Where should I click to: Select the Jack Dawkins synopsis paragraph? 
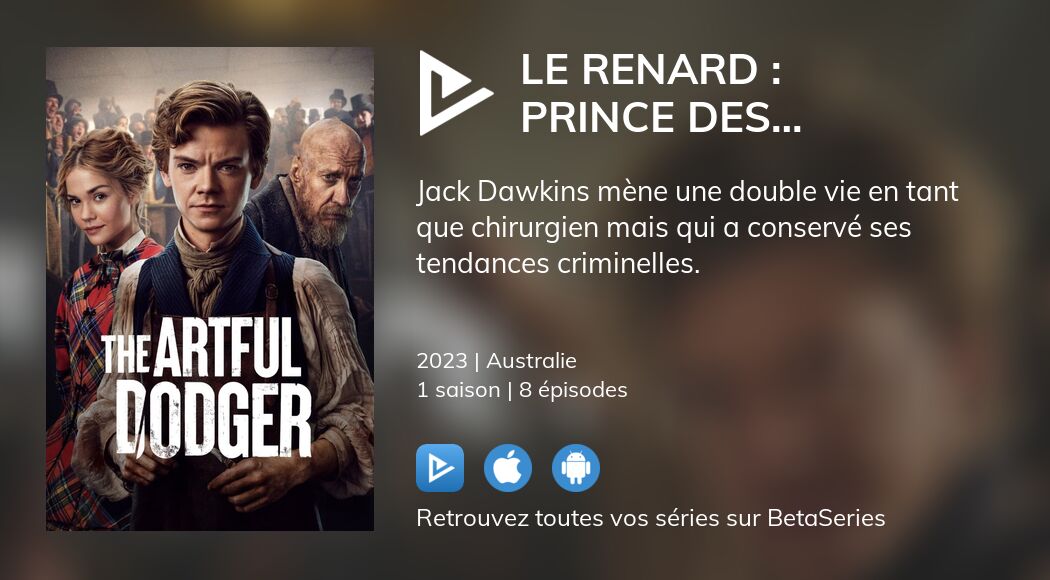tap(687, 228)
